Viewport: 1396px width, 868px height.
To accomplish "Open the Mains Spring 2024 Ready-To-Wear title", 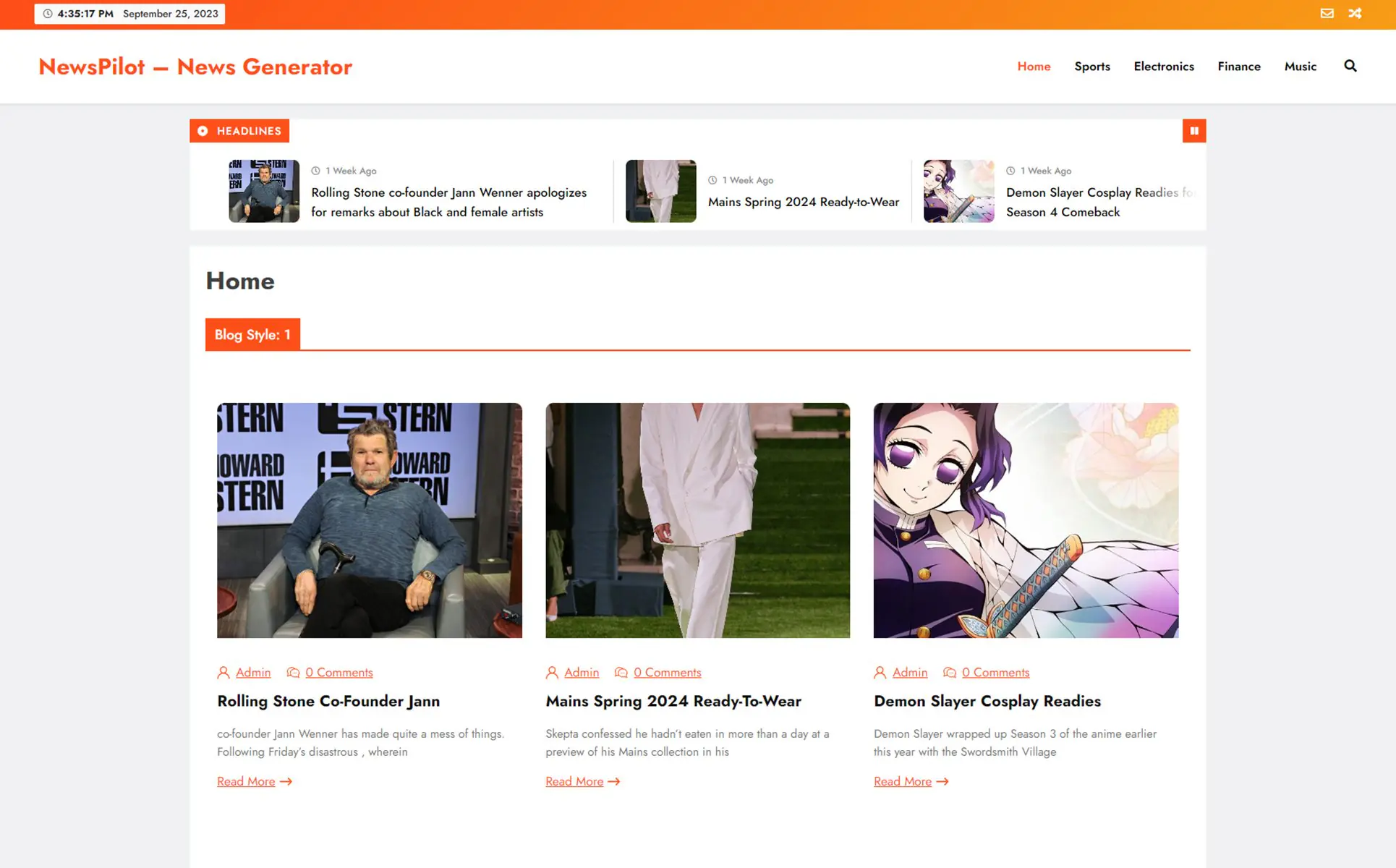I will tap(673, 702).
